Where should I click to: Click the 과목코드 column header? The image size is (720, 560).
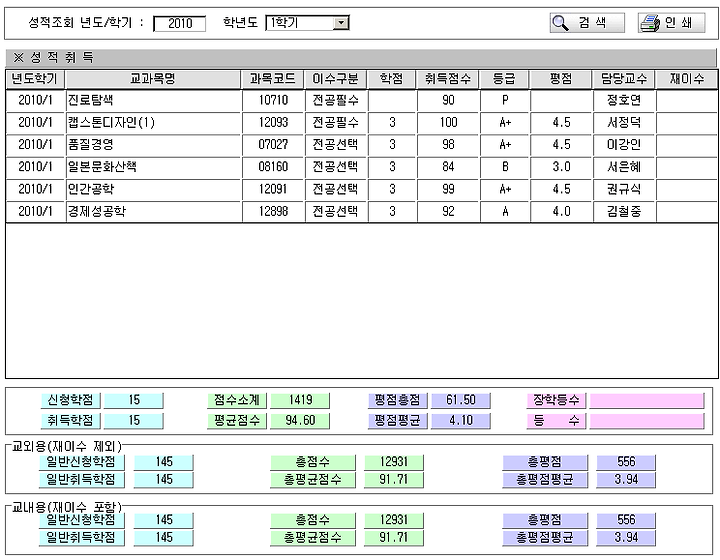[x=273, y=79]
